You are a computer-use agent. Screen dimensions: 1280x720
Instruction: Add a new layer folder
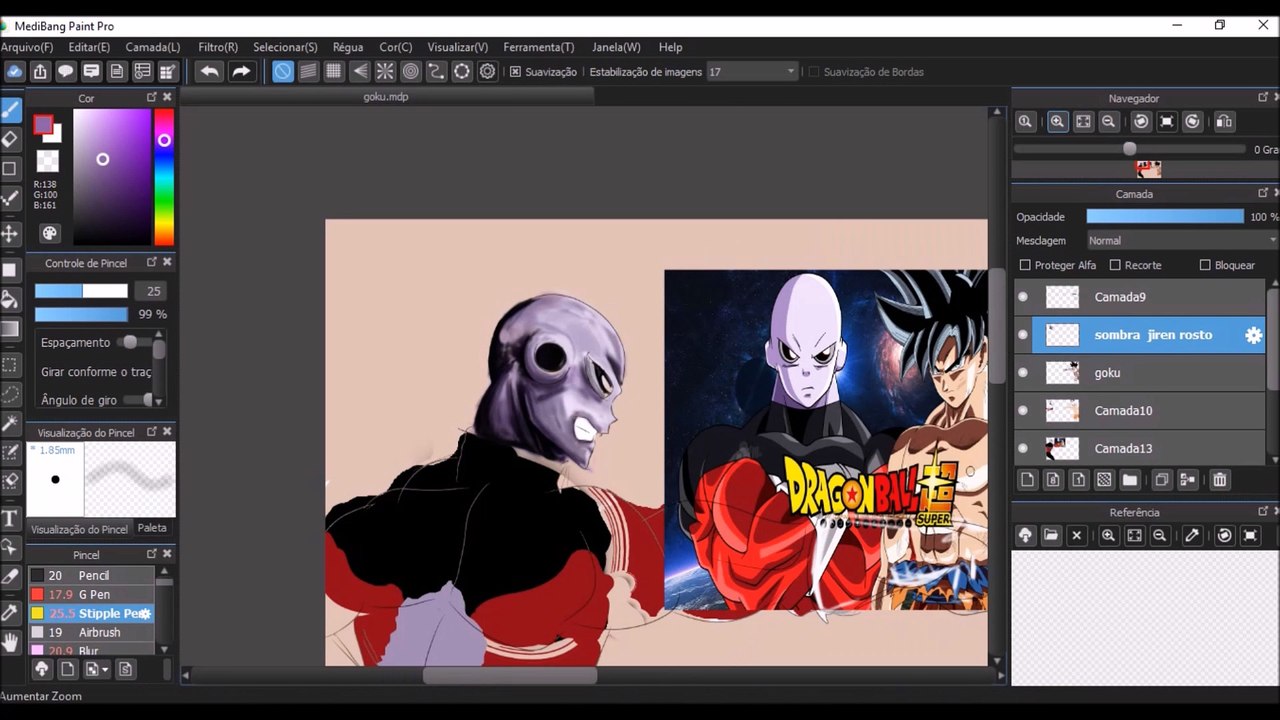tap(1129, 480)
